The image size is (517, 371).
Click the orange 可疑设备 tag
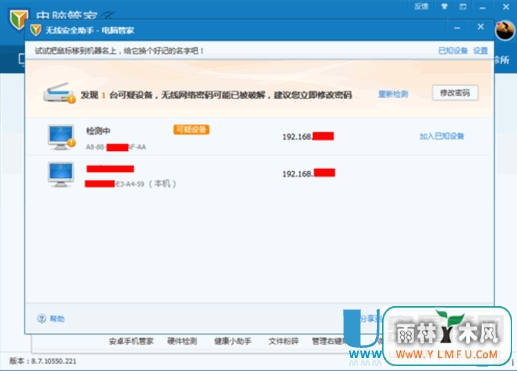click(191, 129)
